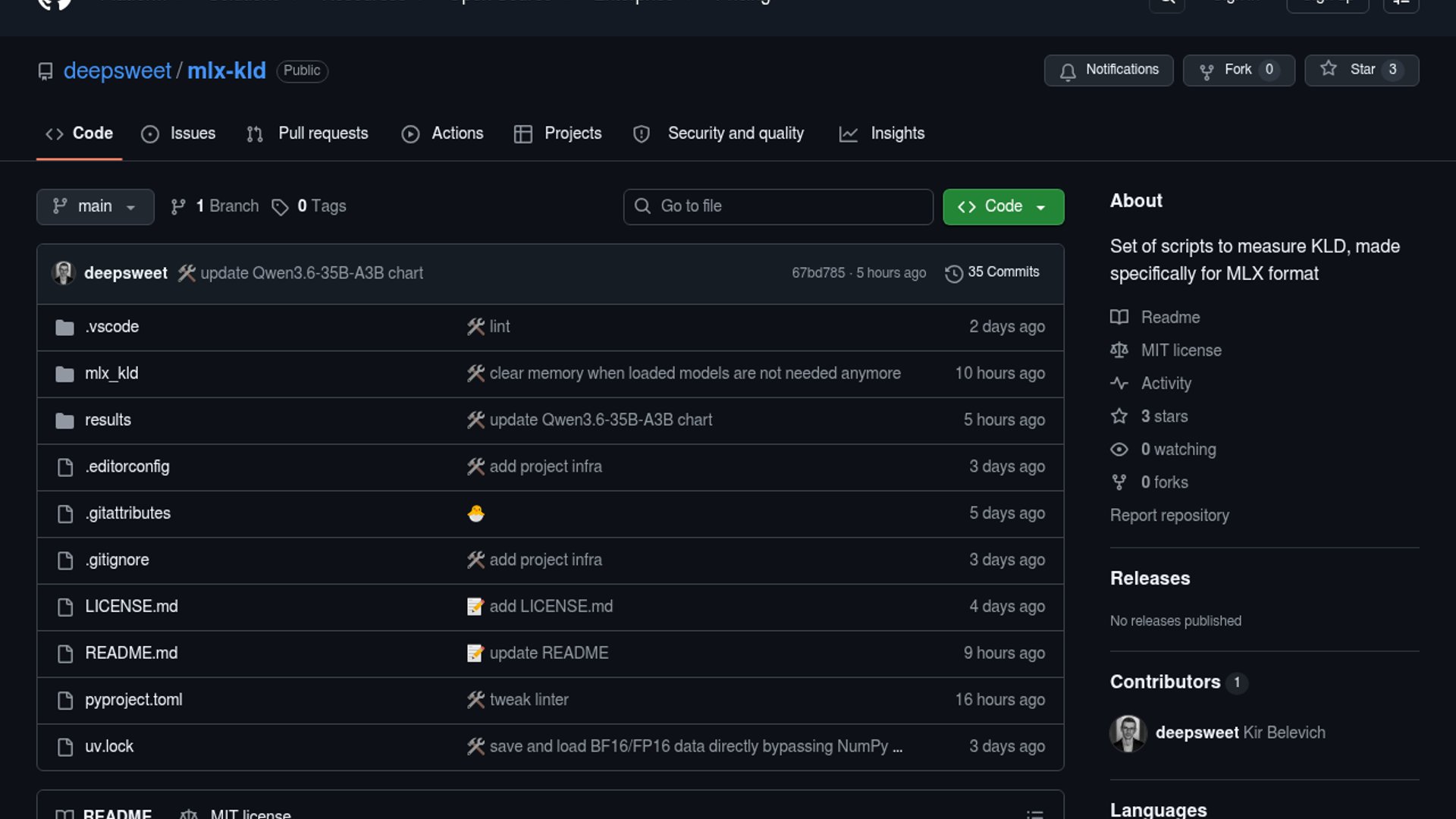
Task: Click the Star icon button
Action: click(1329, 69)
